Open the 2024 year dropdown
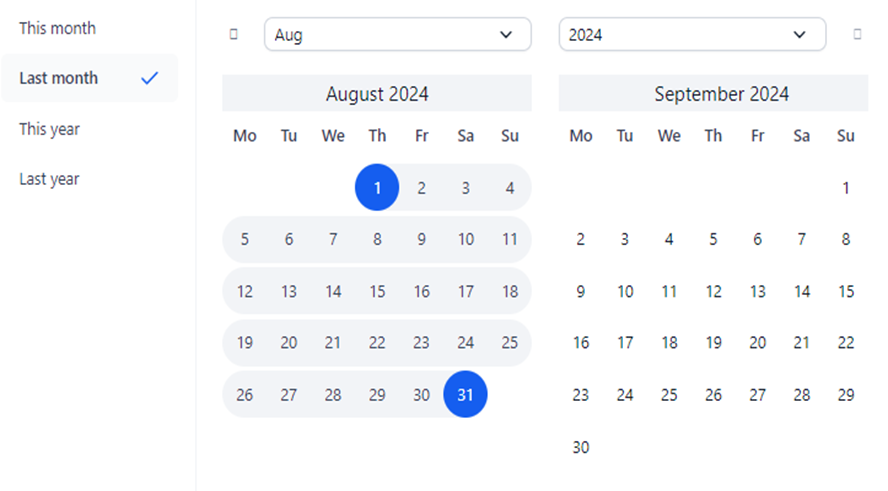888x491 pixels. click(x=692, y=35)
